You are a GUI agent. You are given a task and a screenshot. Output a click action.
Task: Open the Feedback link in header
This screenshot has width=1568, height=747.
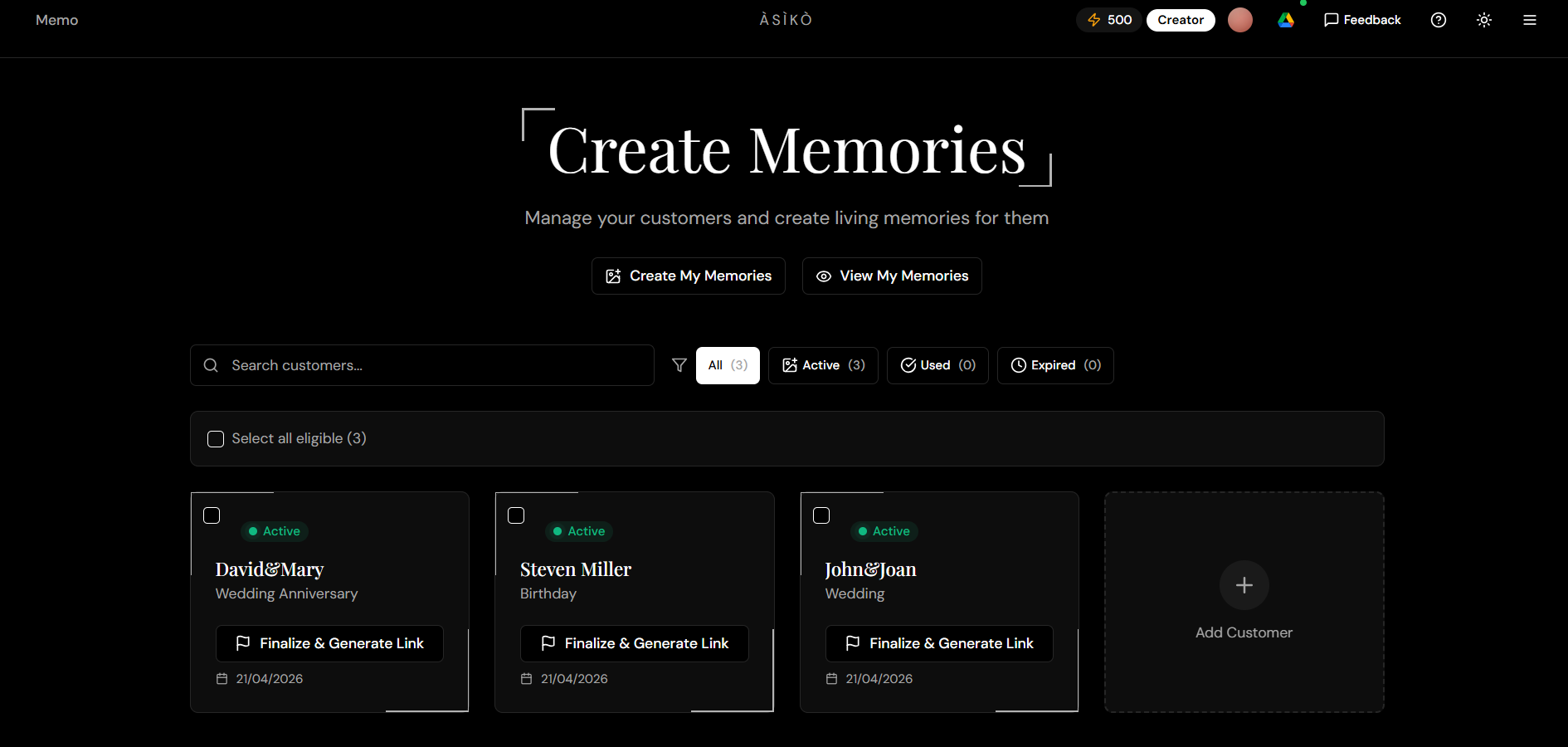pos(1361,20)
